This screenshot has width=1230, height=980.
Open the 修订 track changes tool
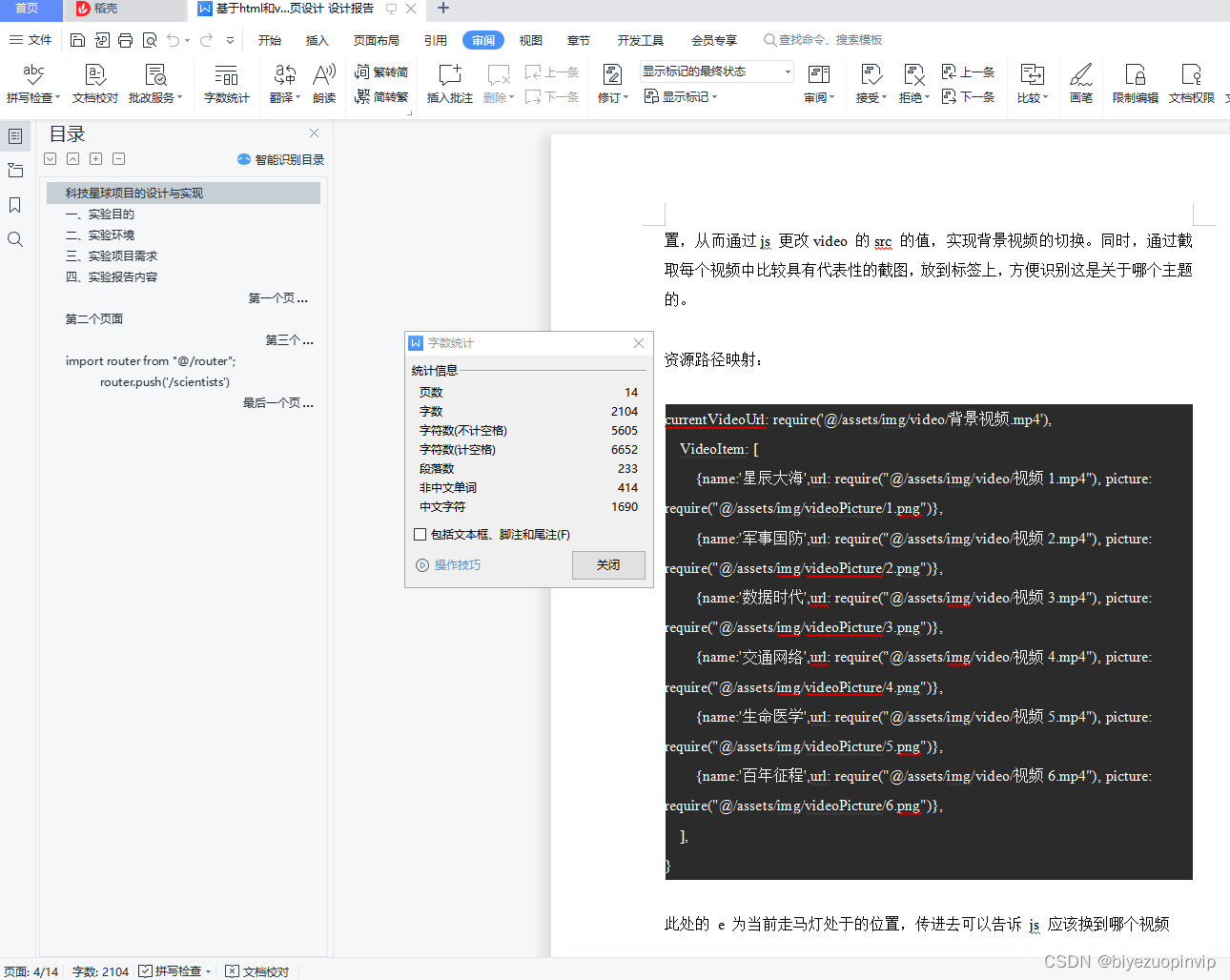coord(613,84)
